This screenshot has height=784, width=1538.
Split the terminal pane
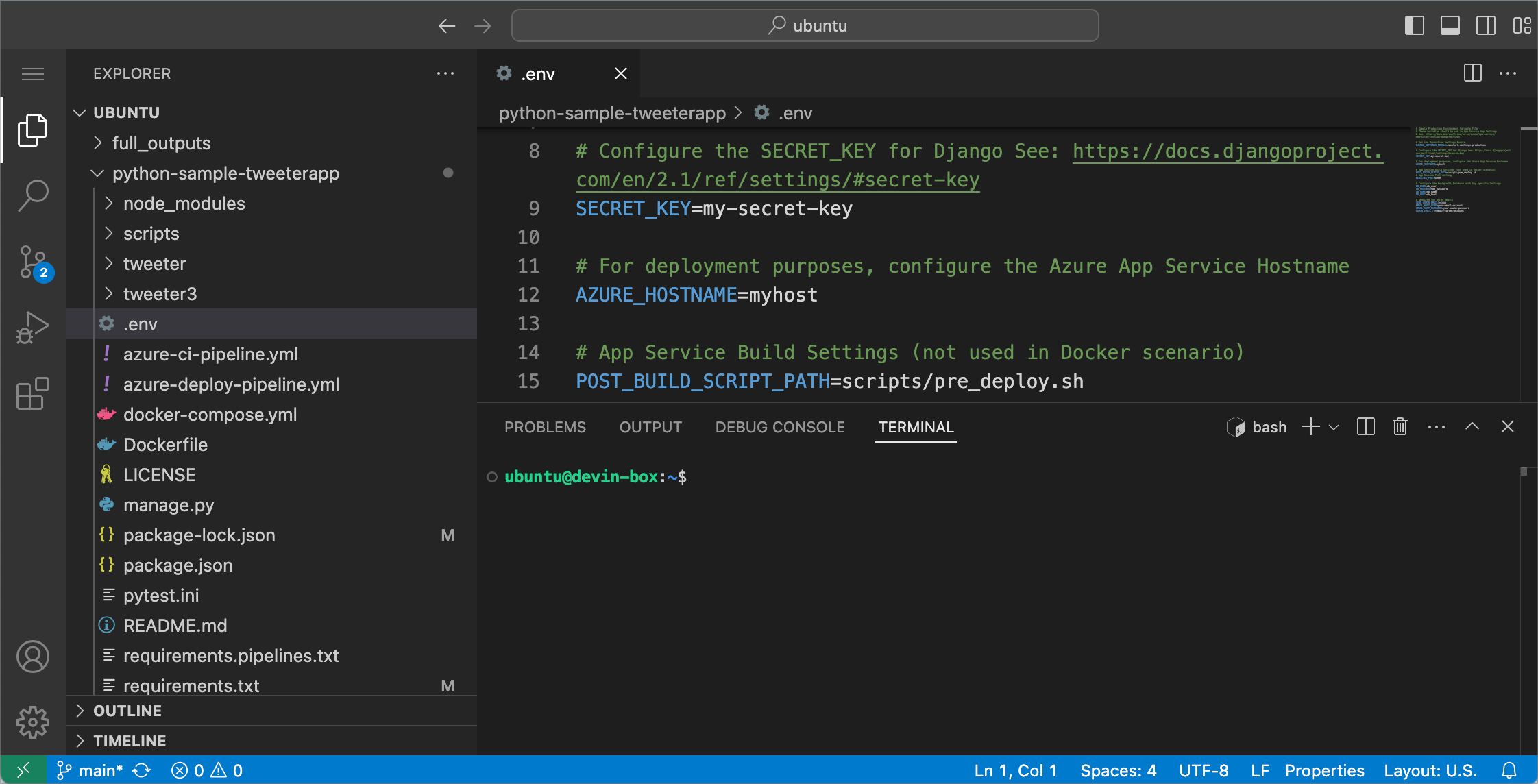pyautogui.click(x=1365, y=427)
